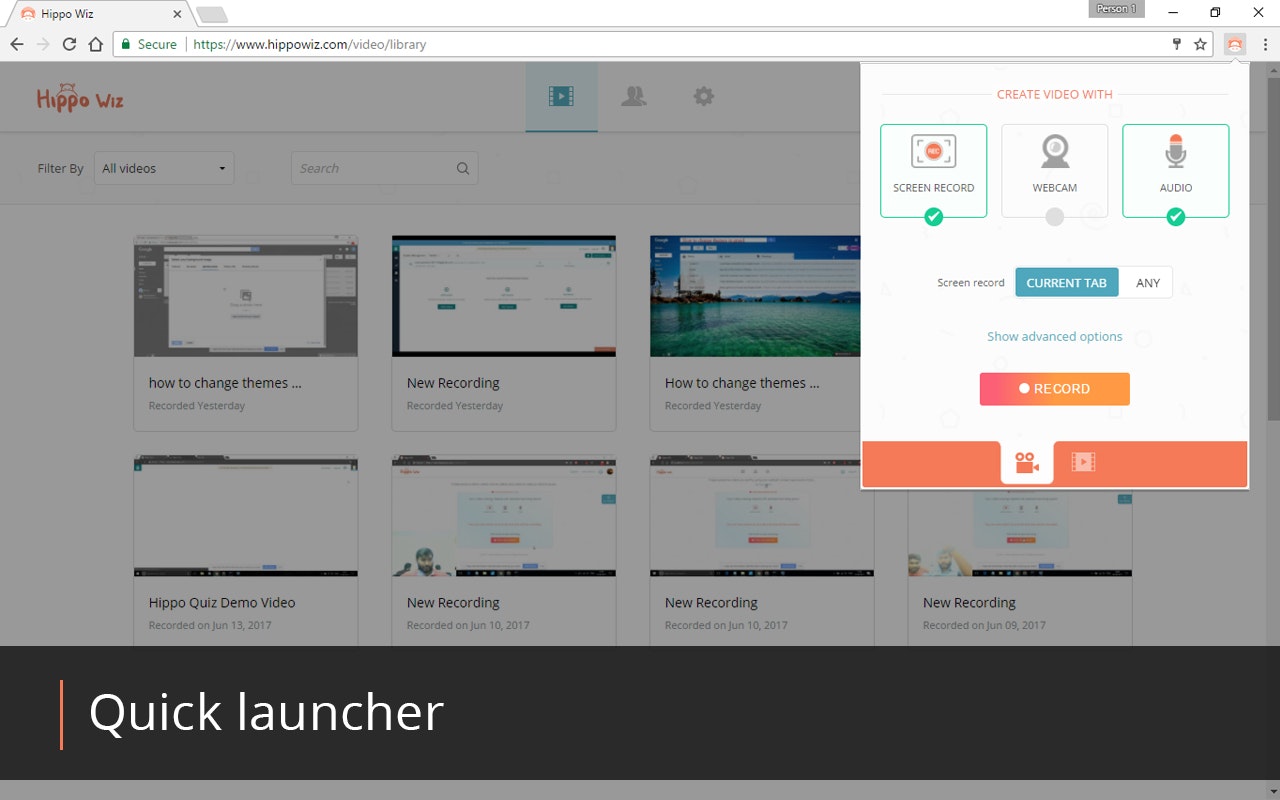This screenshot has height=800, width=1280.
Task: Open the first New Recording thumbnail from Jun 10, 2017
Action: [x=504, y=516]
